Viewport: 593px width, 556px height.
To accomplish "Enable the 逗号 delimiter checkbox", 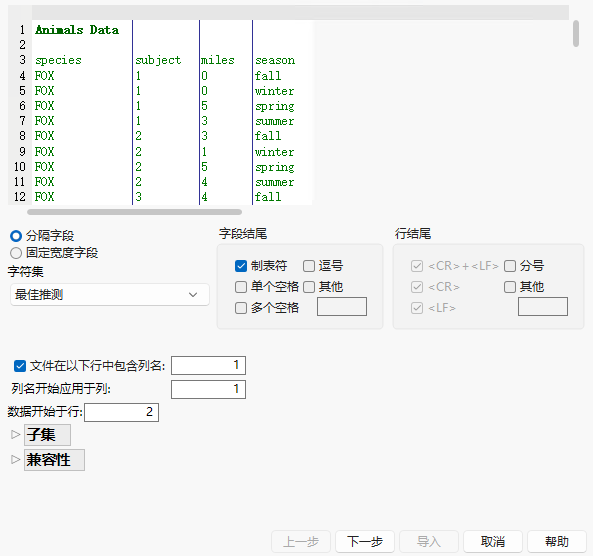I will 309,266.
